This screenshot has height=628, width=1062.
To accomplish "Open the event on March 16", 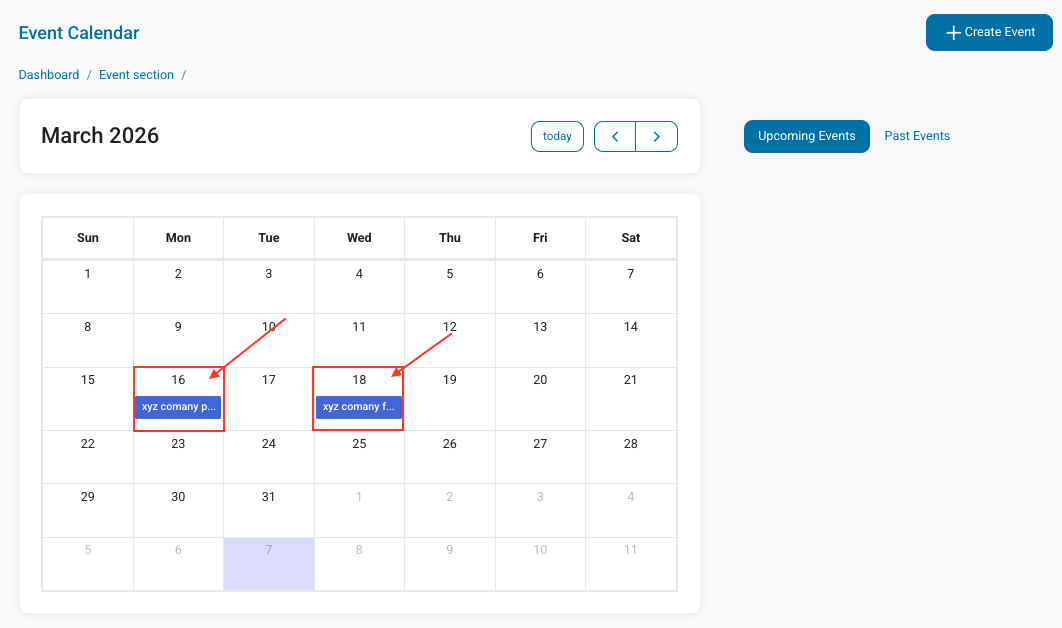I will coord(178,407).
